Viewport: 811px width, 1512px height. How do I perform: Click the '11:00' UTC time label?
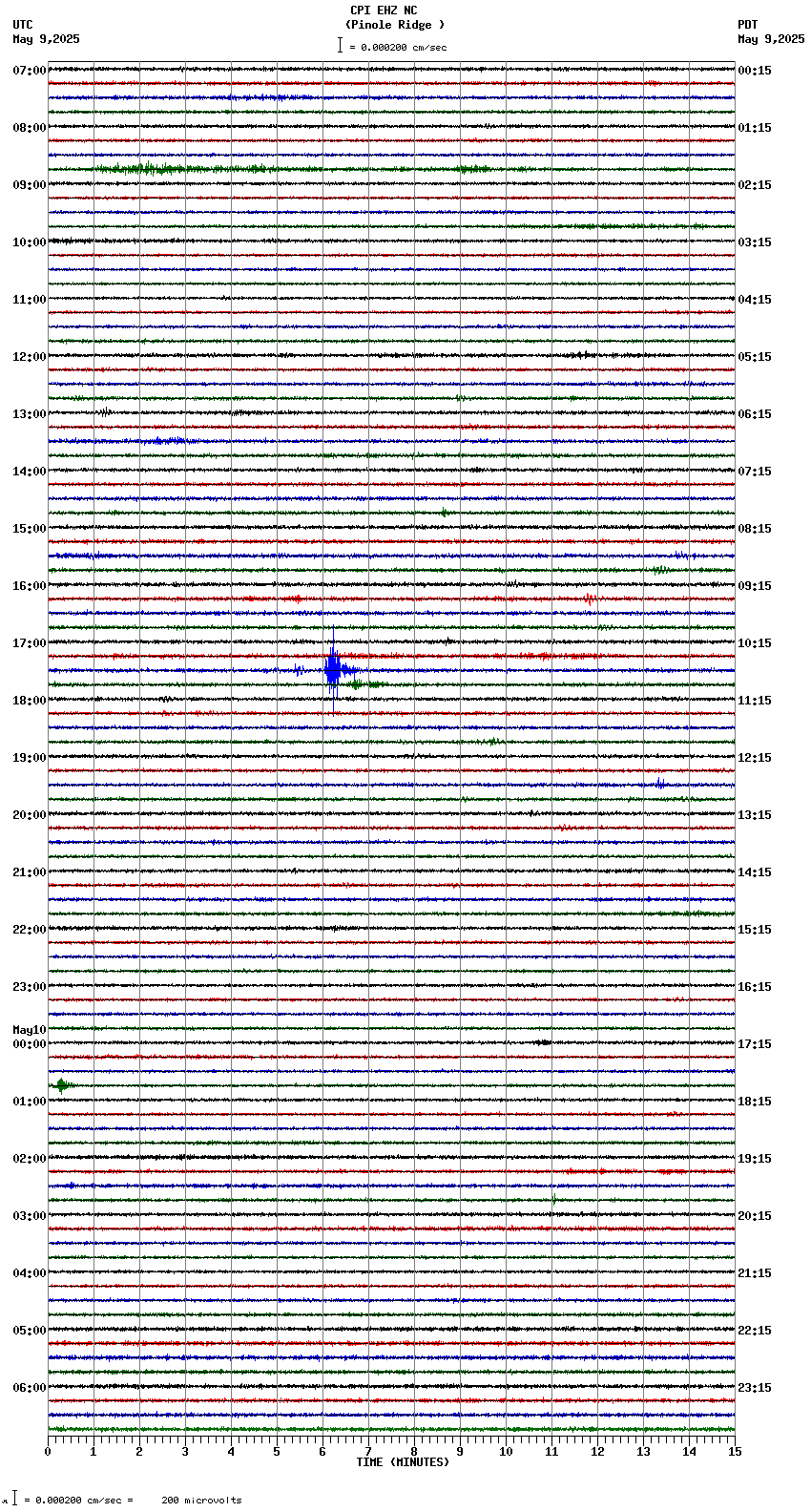tap(30, 300)
